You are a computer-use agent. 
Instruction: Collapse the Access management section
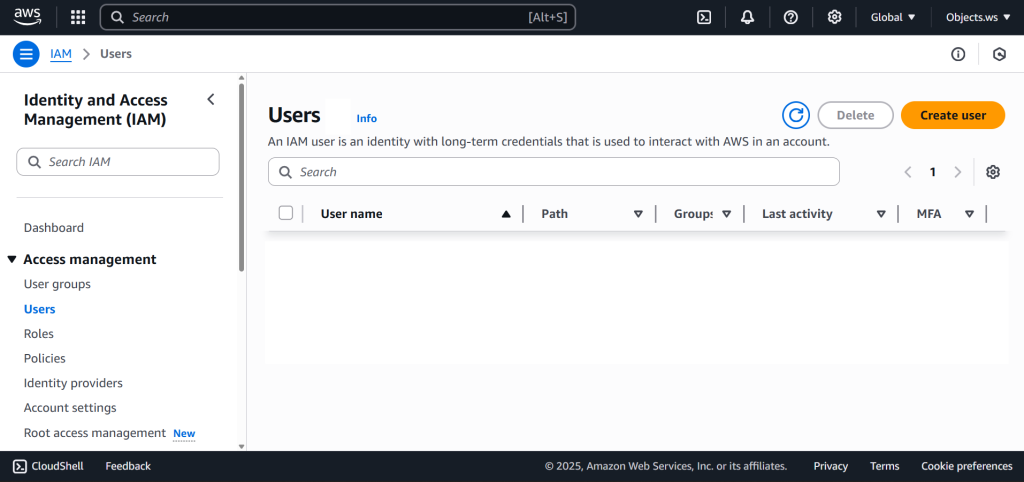12,260
